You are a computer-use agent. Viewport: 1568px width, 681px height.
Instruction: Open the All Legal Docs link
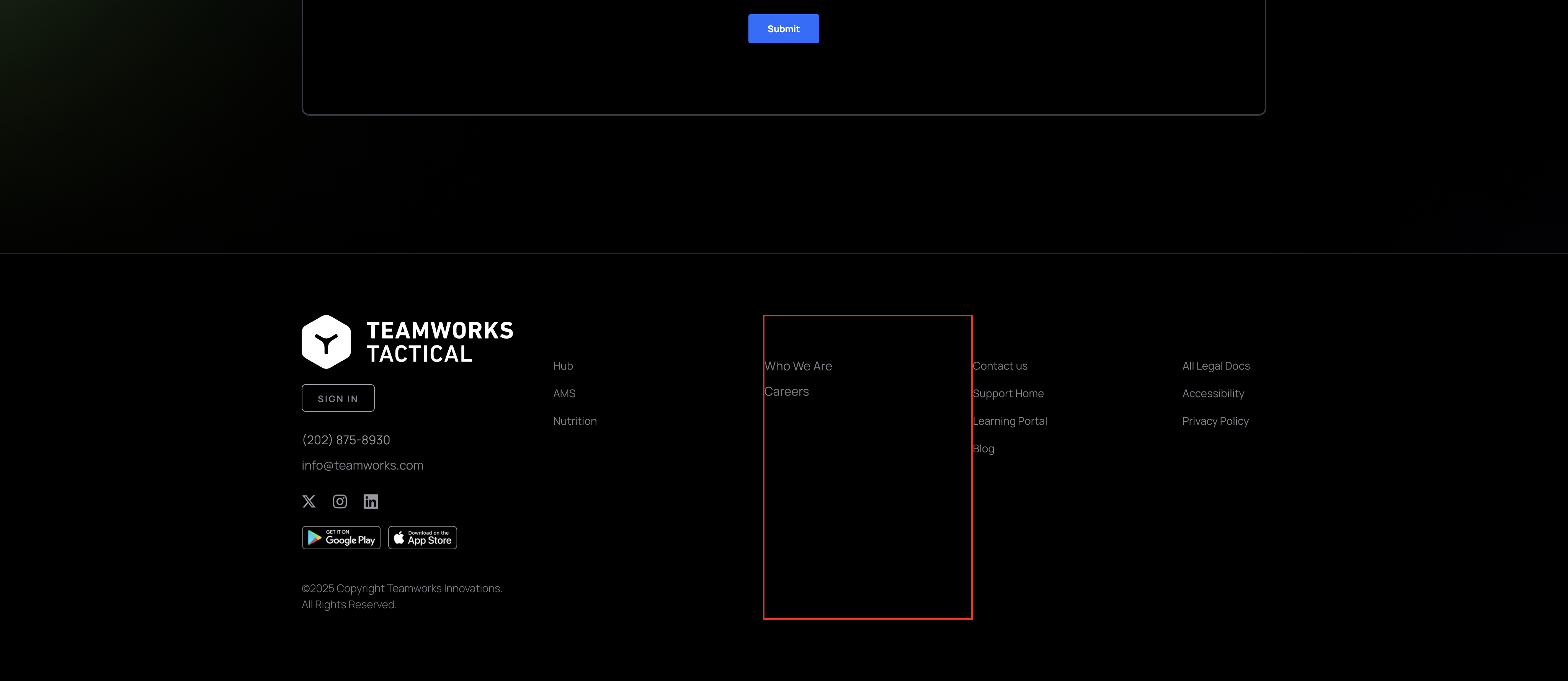point(1215,366)
